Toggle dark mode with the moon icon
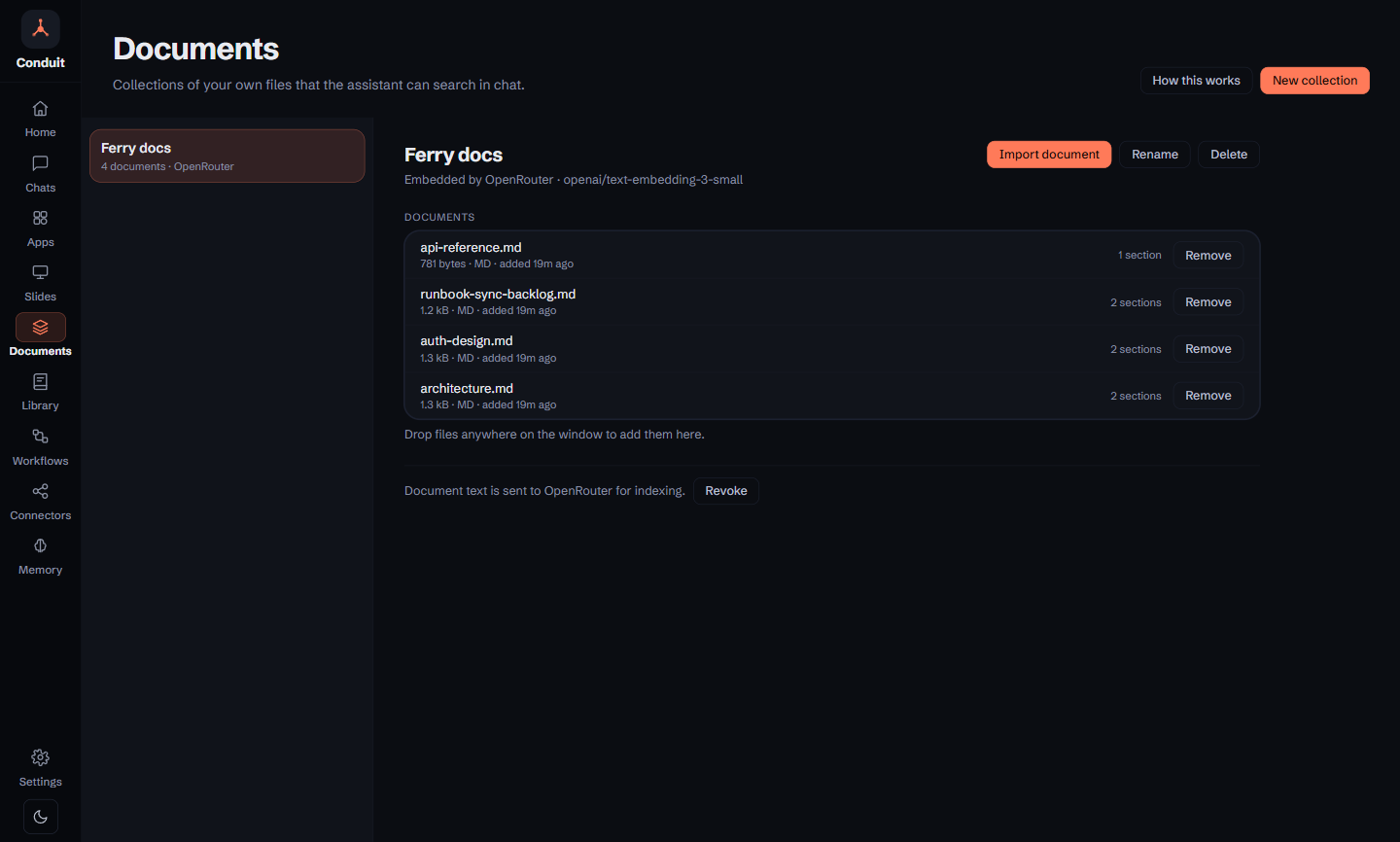This screenshot has width=1400, height=842. (x=40, y=817)
